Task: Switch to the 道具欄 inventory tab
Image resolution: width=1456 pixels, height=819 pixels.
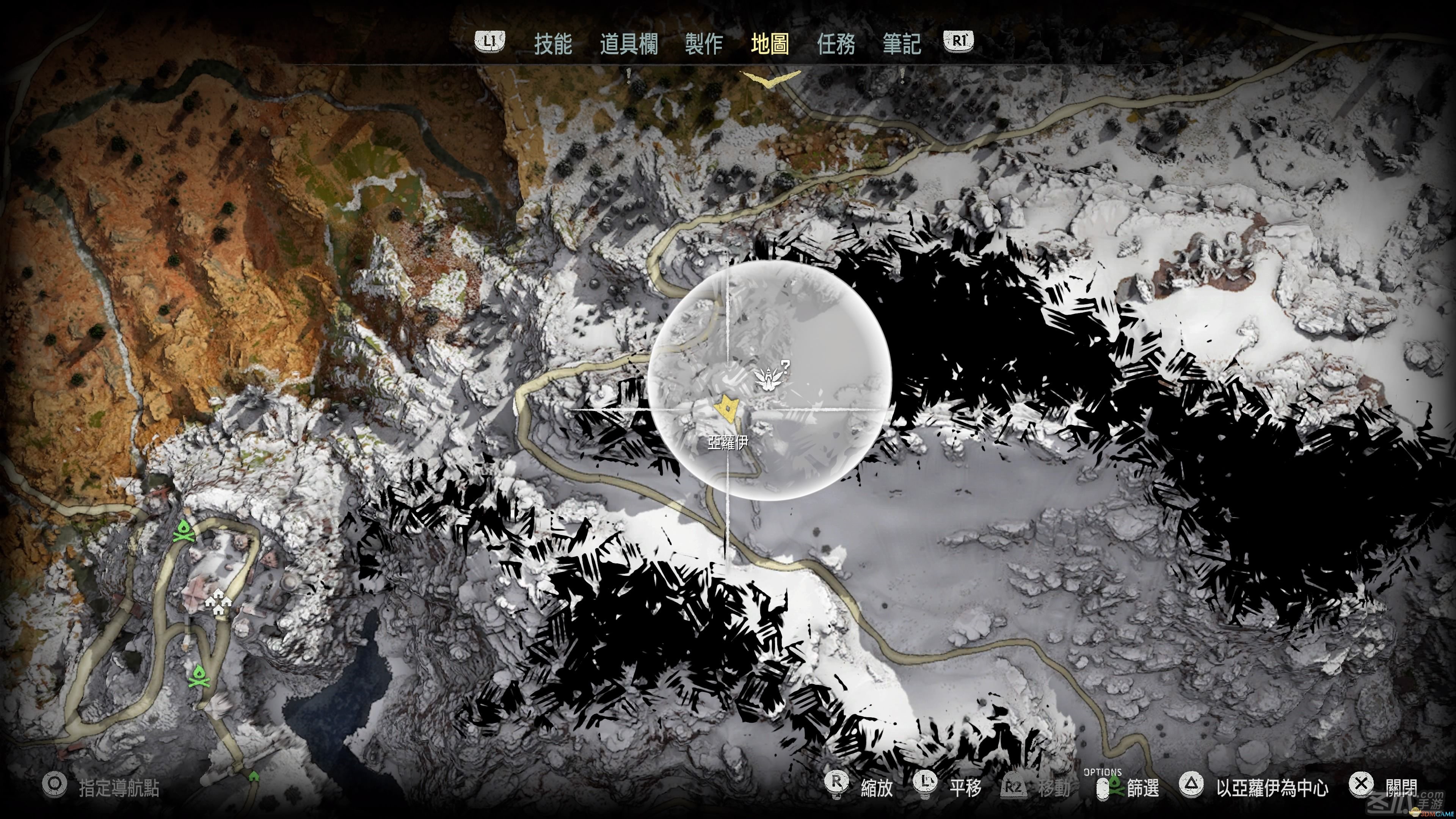Action: 629,44
